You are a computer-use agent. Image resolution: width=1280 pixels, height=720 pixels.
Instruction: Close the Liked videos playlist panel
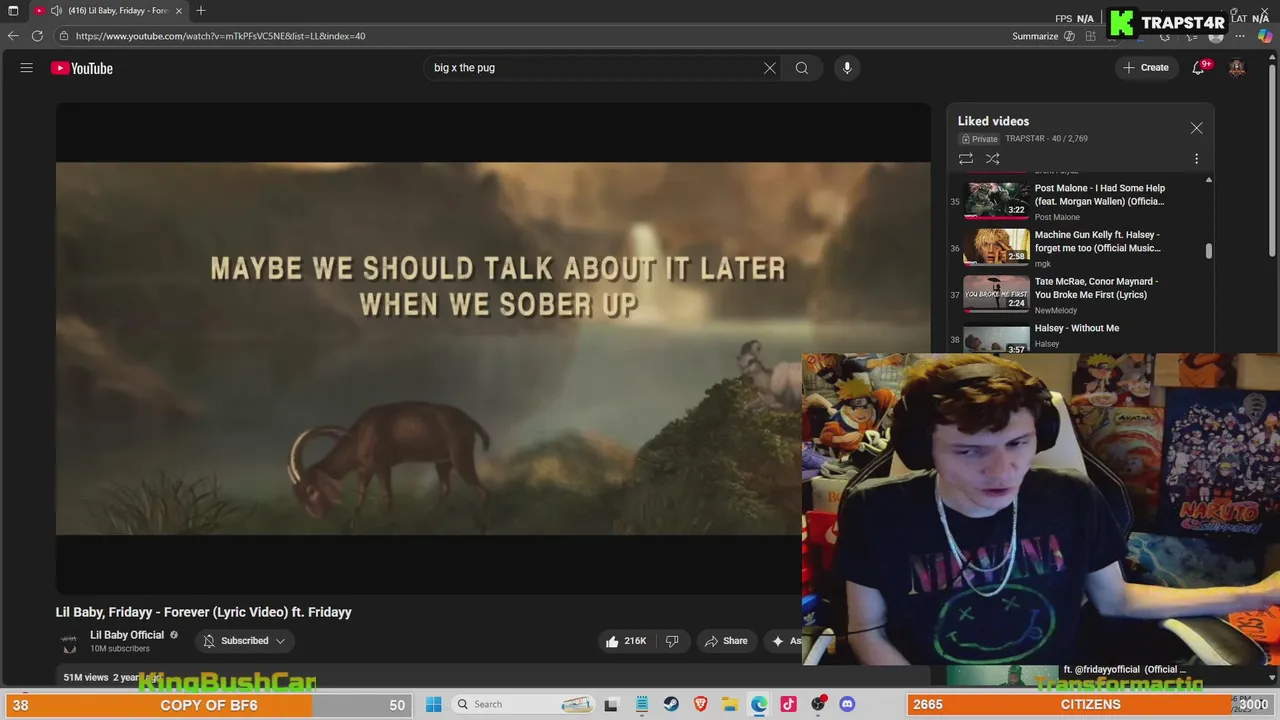click(1196, 128)
